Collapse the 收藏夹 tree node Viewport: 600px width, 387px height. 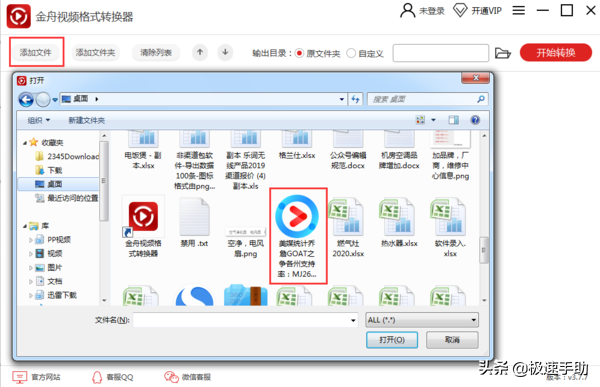click(24, 143)
